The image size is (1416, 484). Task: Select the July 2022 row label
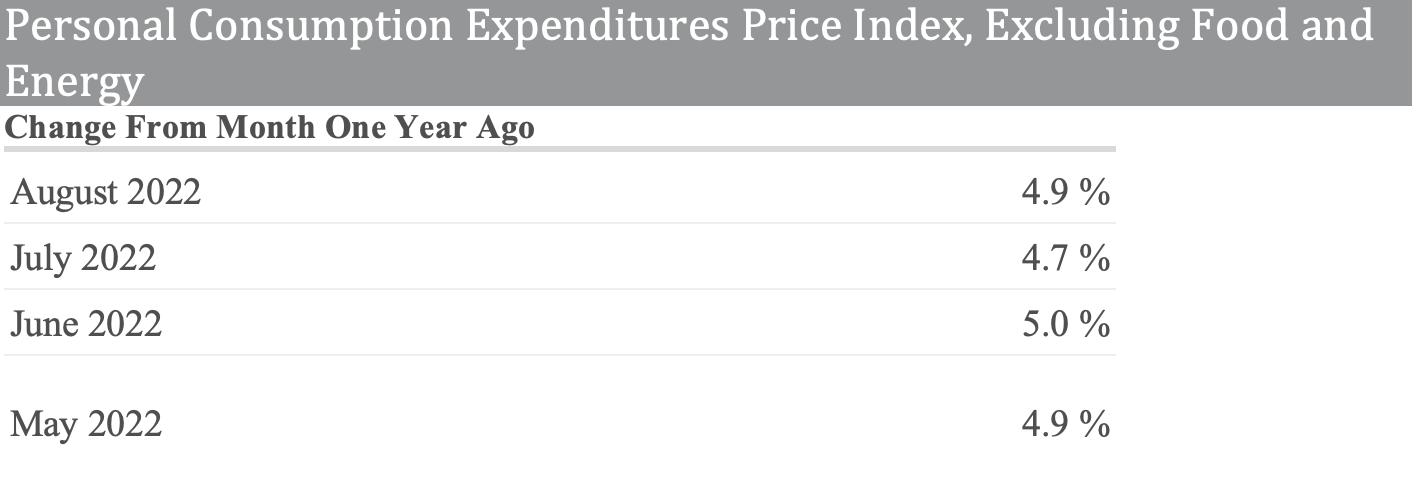pyautogui.click(x=83, y=258)
